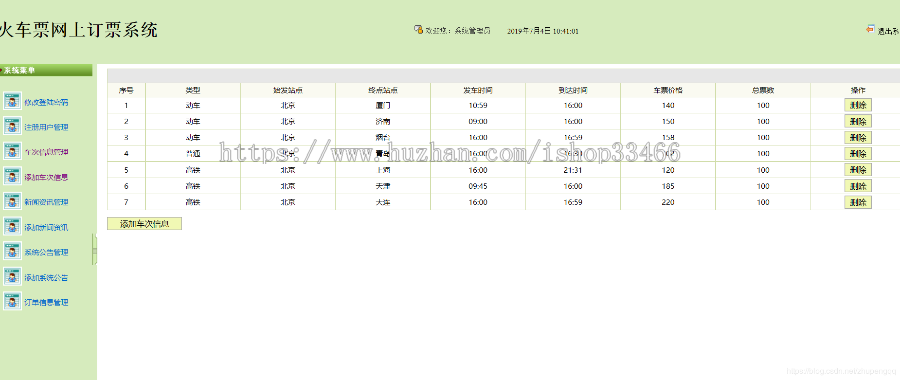Click the 添加车次信息 button below the table
The width and height of the screenshot is (900, 380).
coord(144,224)
